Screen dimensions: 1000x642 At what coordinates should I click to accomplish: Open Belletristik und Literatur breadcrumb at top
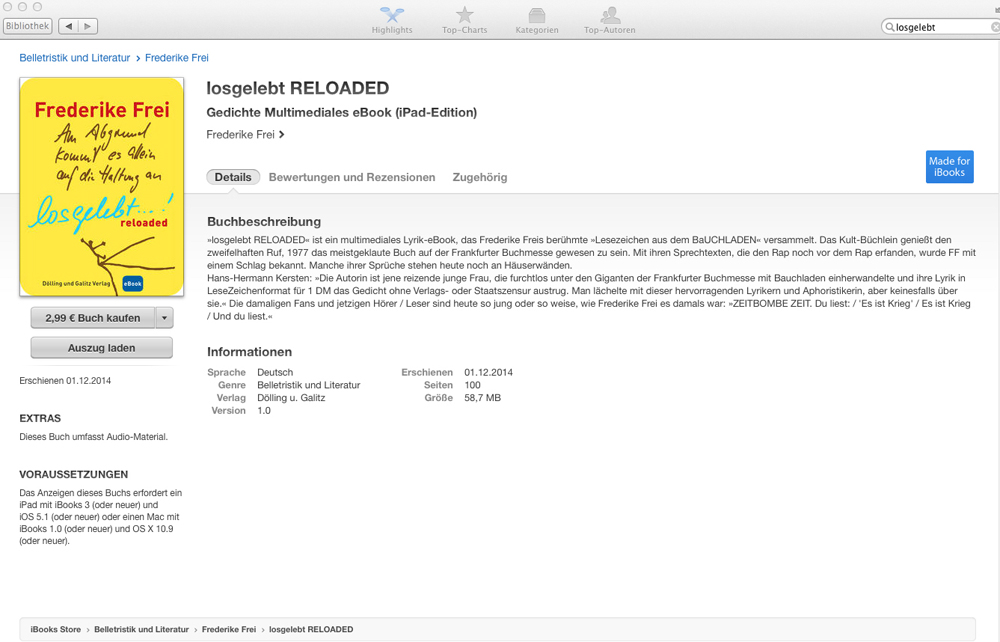(75, 58)
